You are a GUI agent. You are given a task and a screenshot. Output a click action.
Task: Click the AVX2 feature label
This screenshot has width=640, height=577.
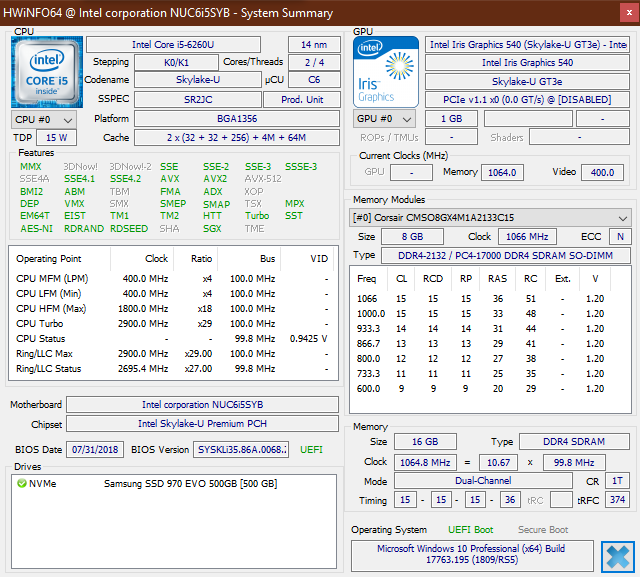215,179
